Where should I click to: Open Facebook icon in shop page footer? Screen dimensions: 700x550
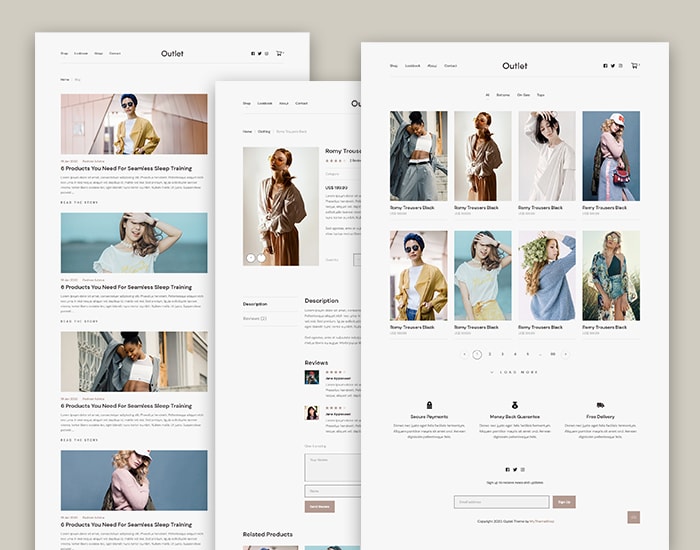click(x=508, y=469)
